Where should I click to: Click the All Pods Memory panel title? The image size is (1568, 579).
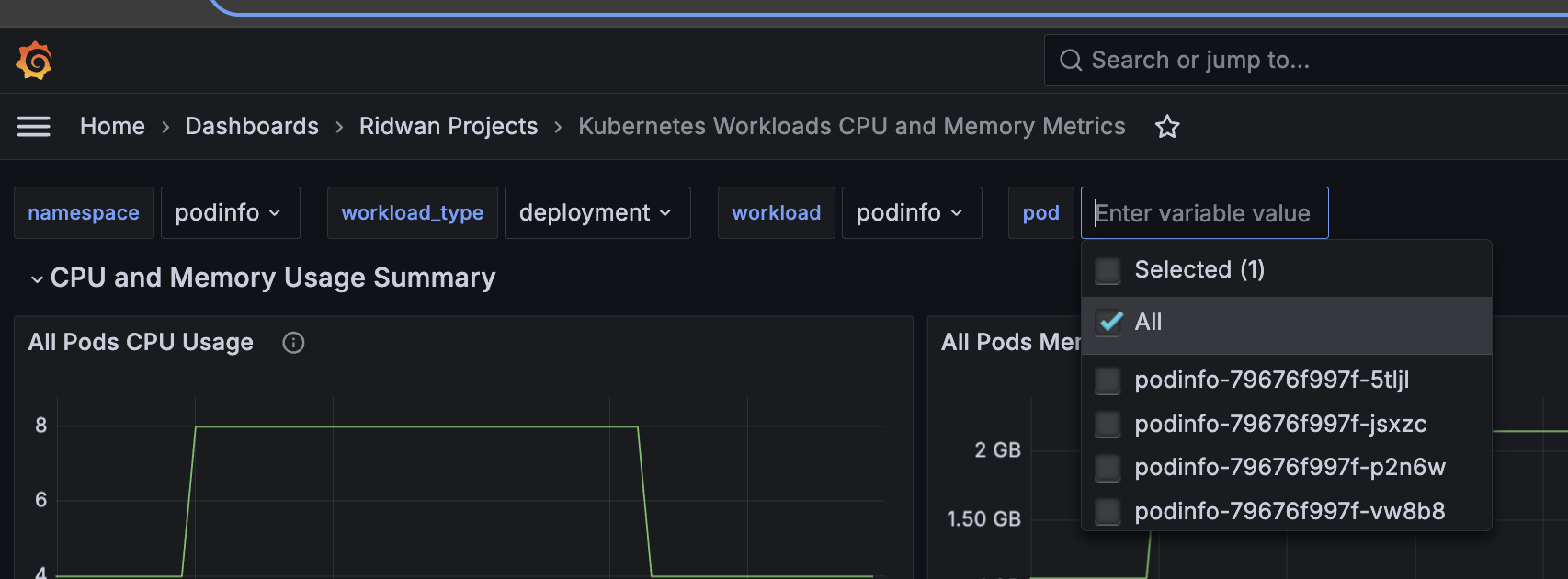click(x=1011, y=343)
